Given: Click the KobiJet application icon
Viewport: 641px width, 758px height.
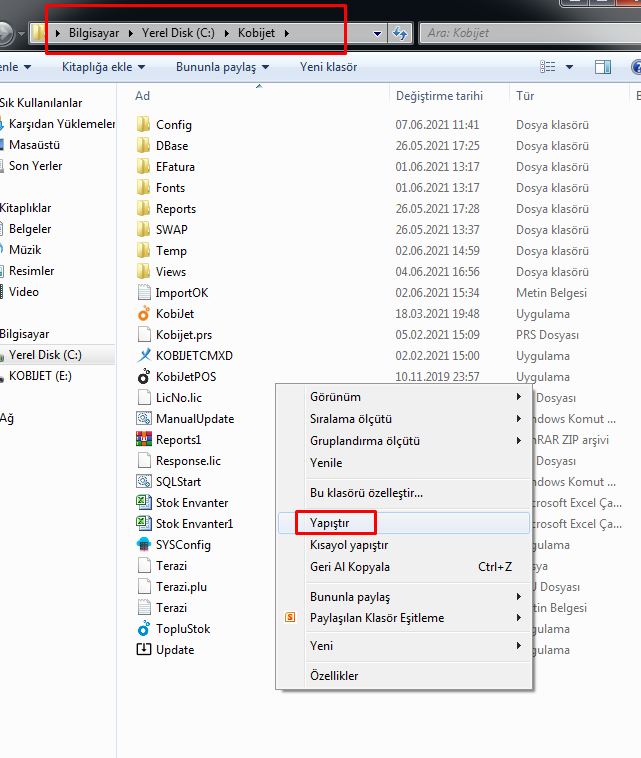Looking at the screenshot, I should (144, 314).
